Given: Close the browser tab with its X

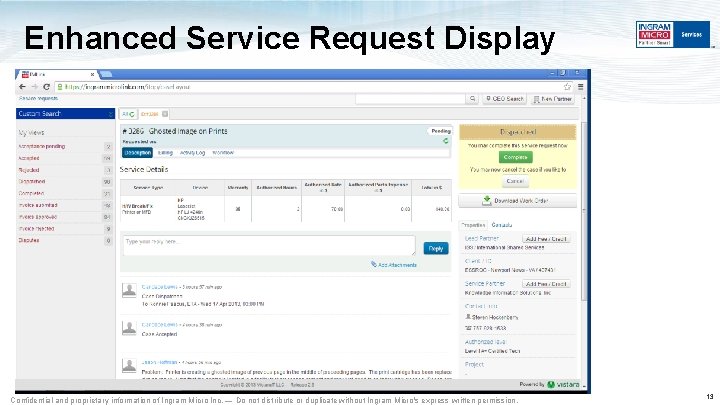Looking at the screenshot, I should [92, 74].
